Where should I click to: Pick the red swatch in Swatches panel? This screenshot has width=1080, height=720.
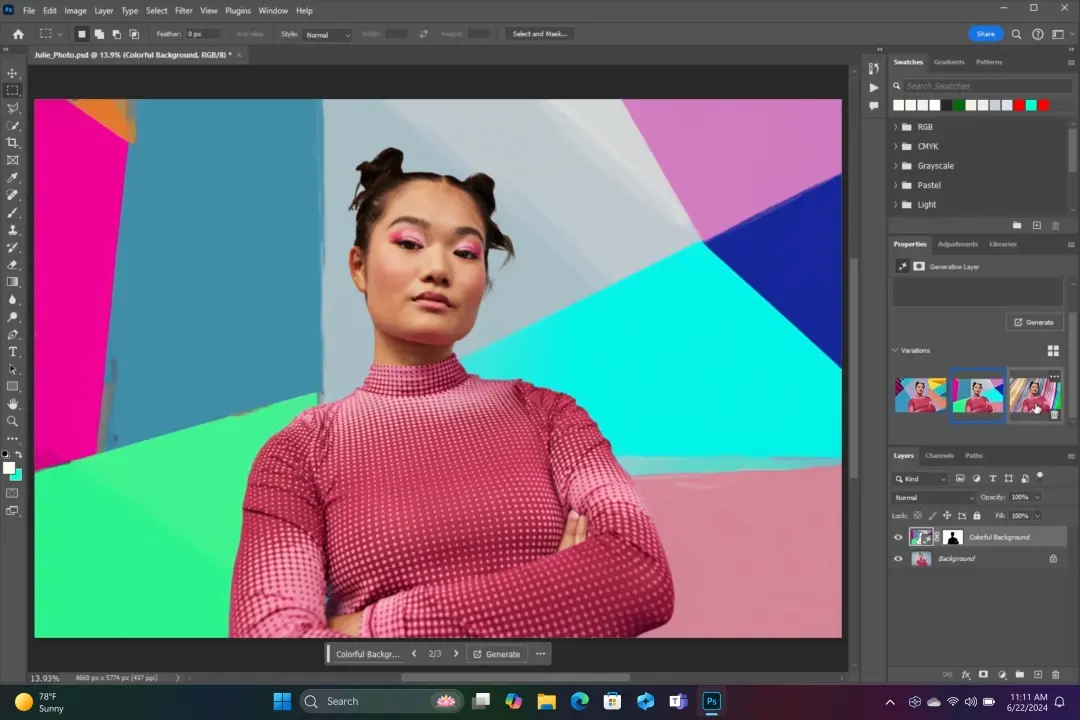[1019, 105]
